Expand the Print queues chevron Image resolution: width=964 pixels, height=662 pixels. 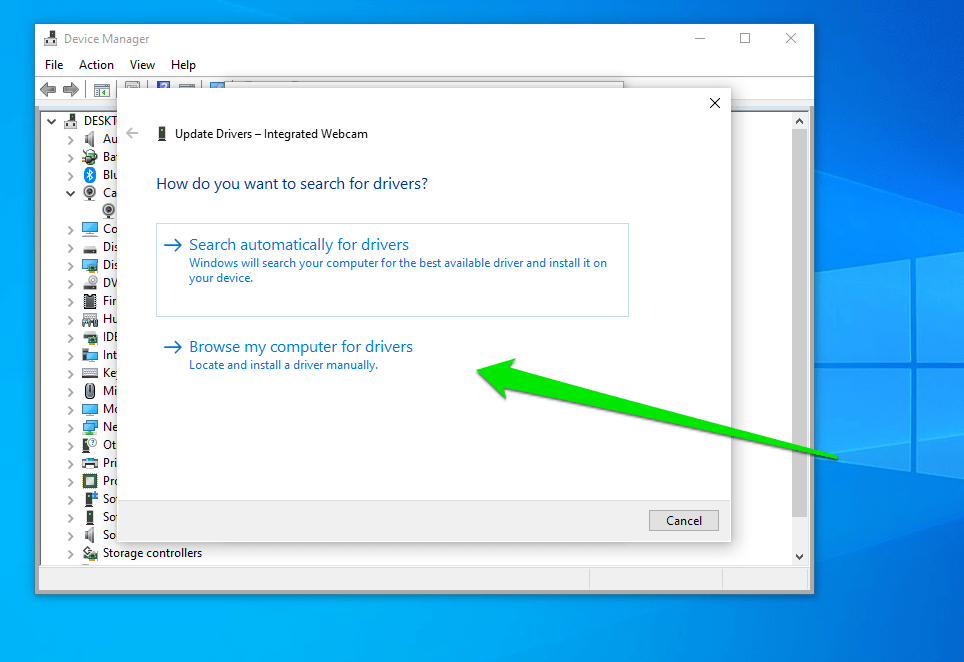70,463
